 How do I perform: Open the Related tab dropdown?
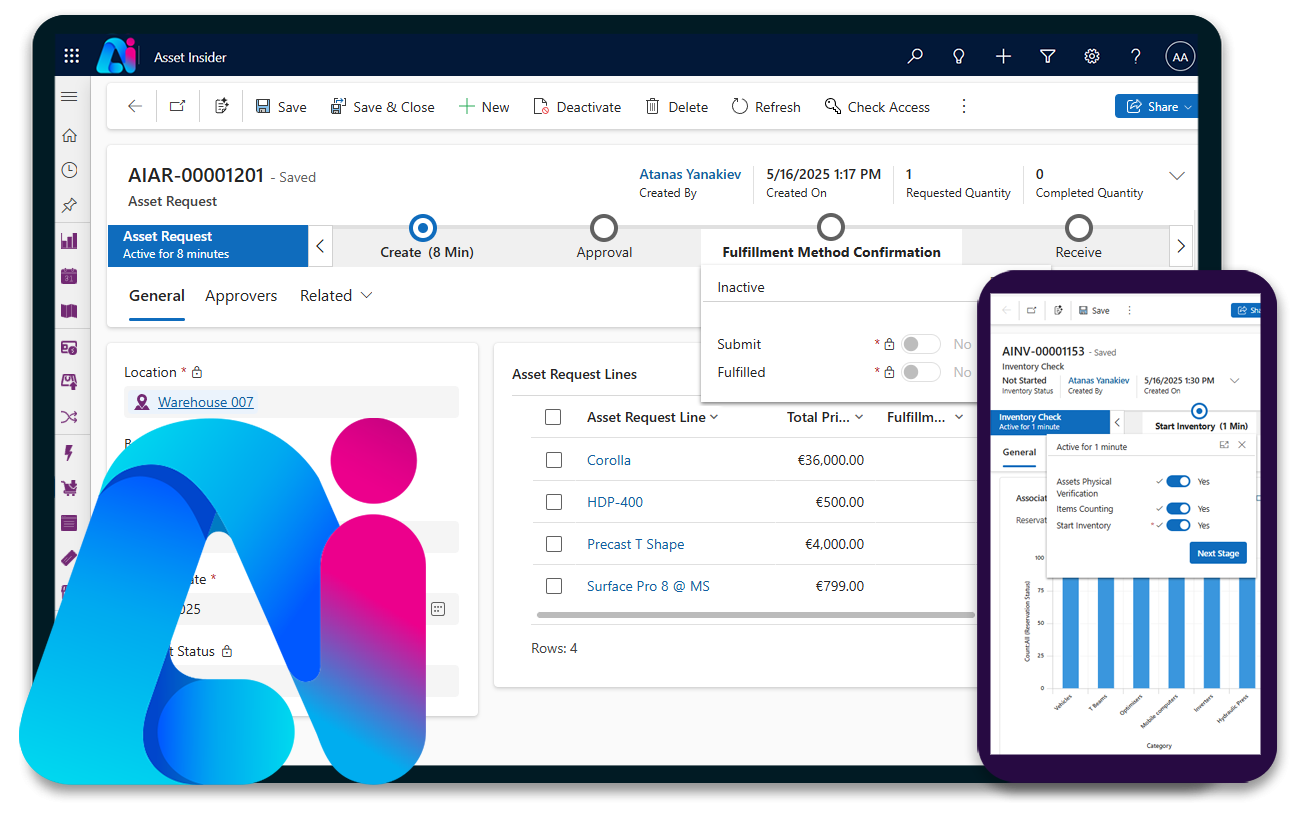[x=336, y=296]
